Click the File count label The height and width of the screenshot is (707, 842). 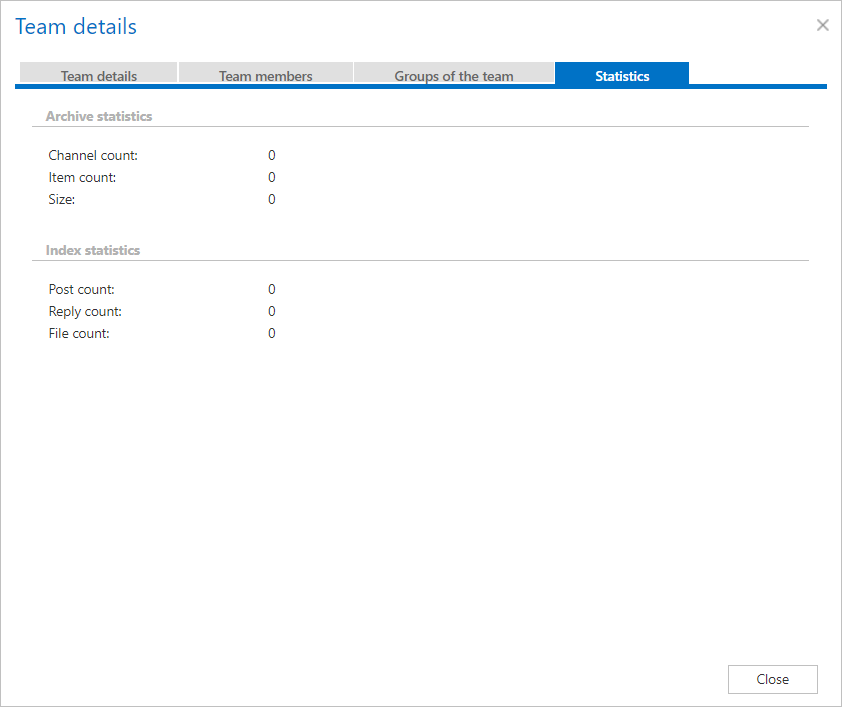point(79,334)
